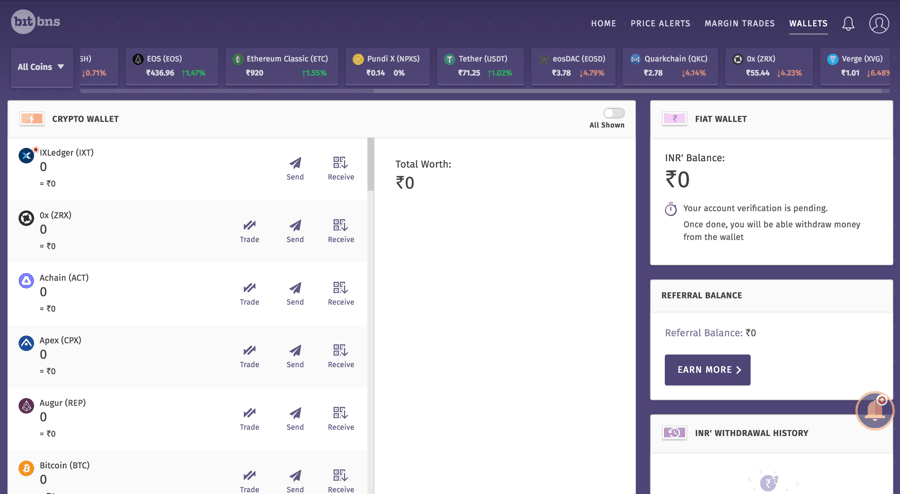The width and height of the screenshot is (900, 494).
Task: Select Quarkchain (QKC) ticker card
Action: pos(670,67)
